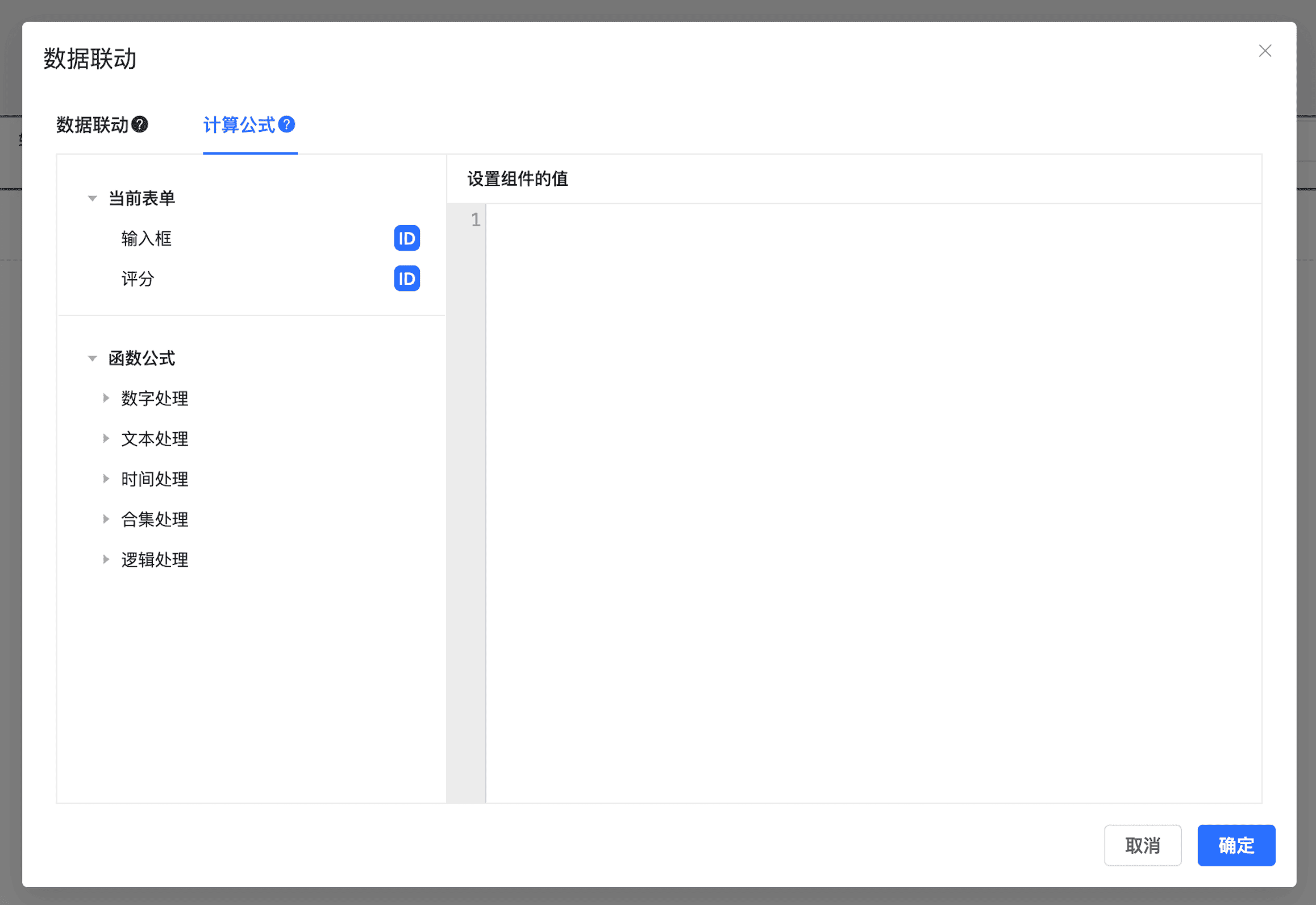
Task: Click line number 1 in editor gutter
Action: click(475, 220)
